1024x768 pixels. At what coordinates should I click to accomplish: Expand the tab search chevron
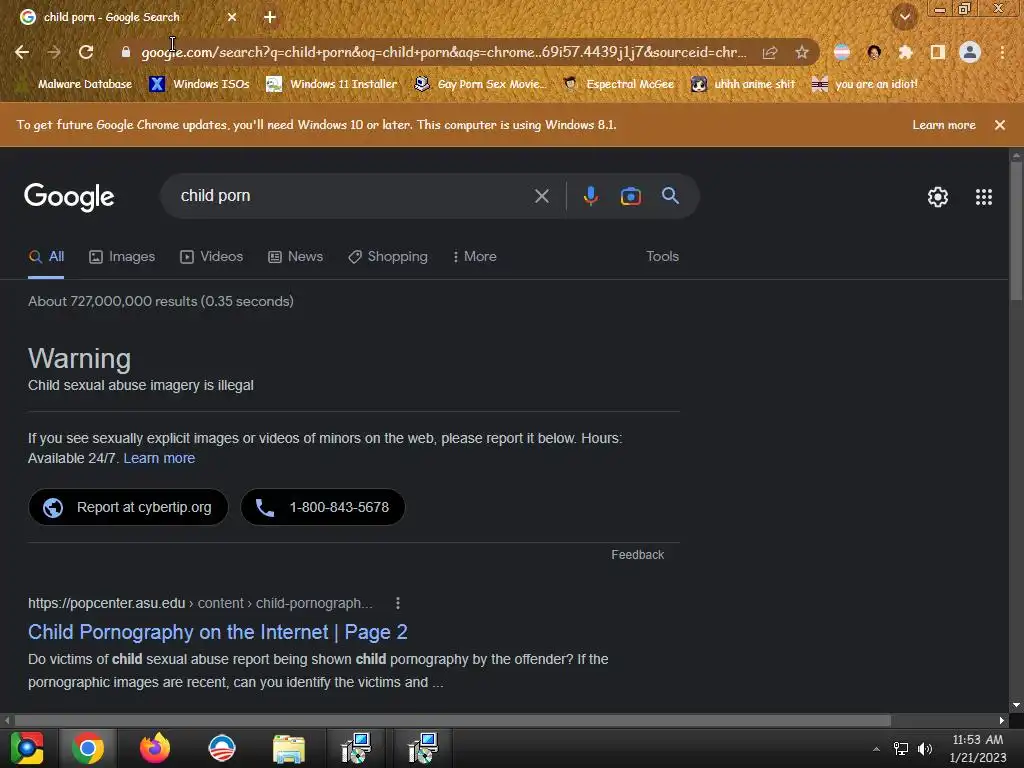[x=905, y=17]
